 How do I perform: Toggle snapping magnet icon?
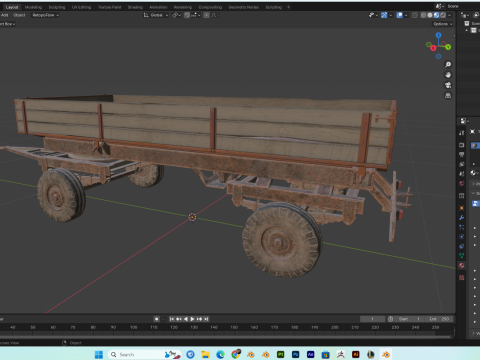187,15
